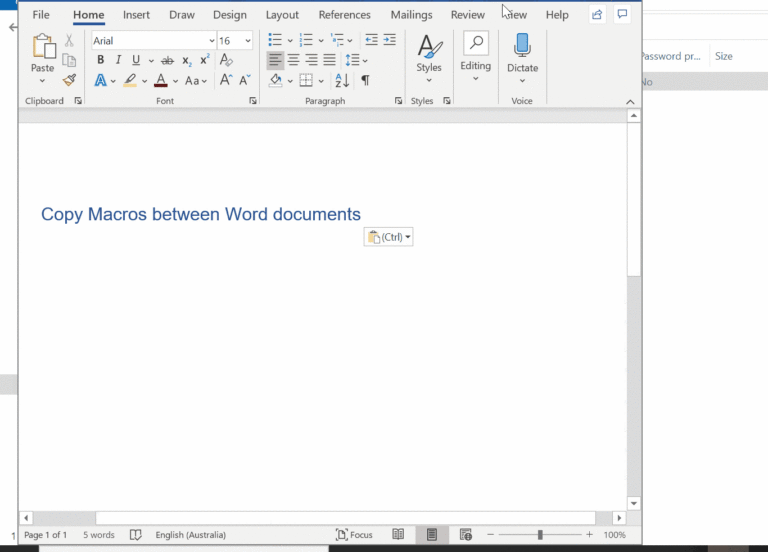768x552 pixels.
Task: Open the Help tab
Action: point(557,15)
